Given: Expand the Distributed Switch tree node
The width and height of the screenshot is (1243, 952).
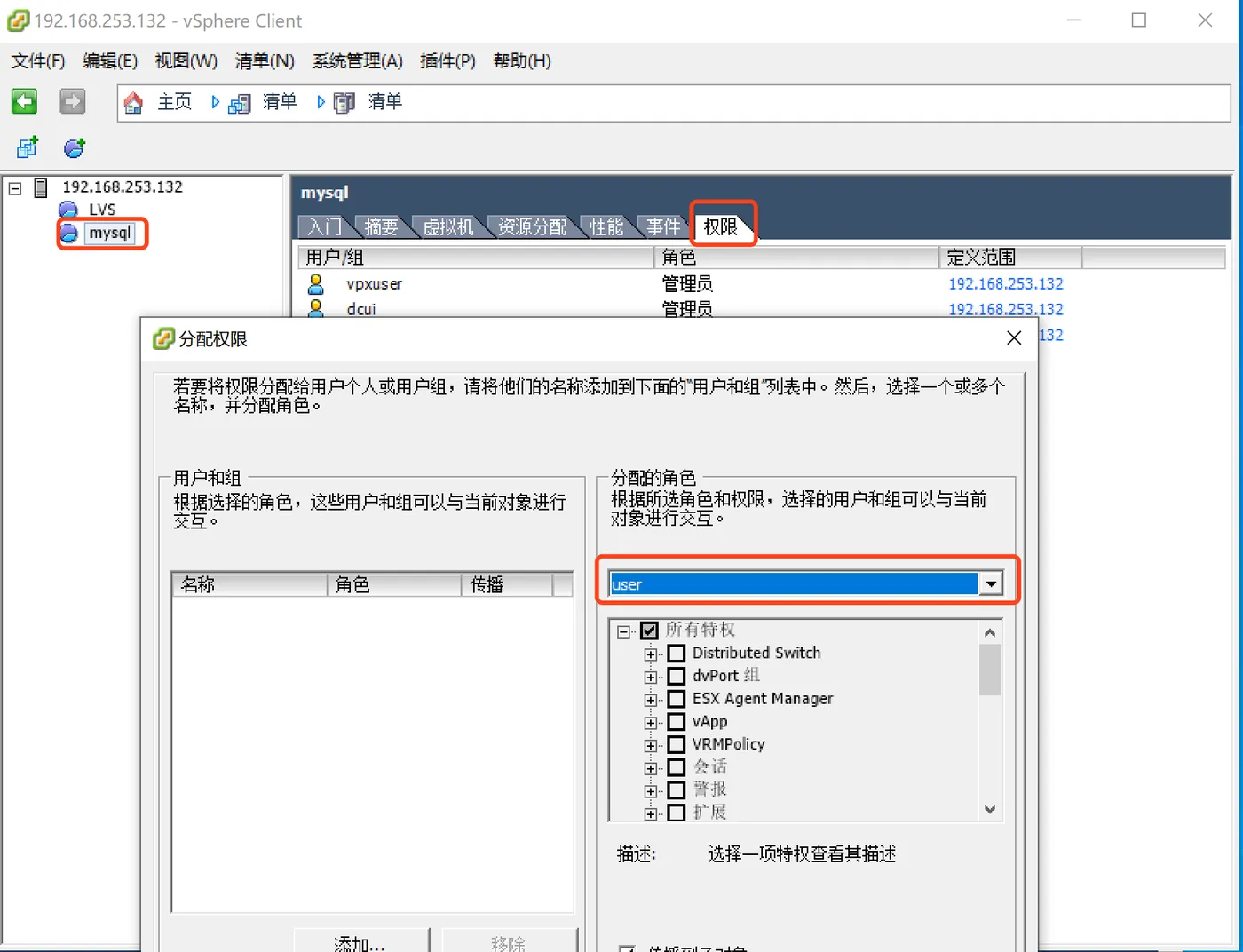Looking at the screenshot, I should click(651, 654).
